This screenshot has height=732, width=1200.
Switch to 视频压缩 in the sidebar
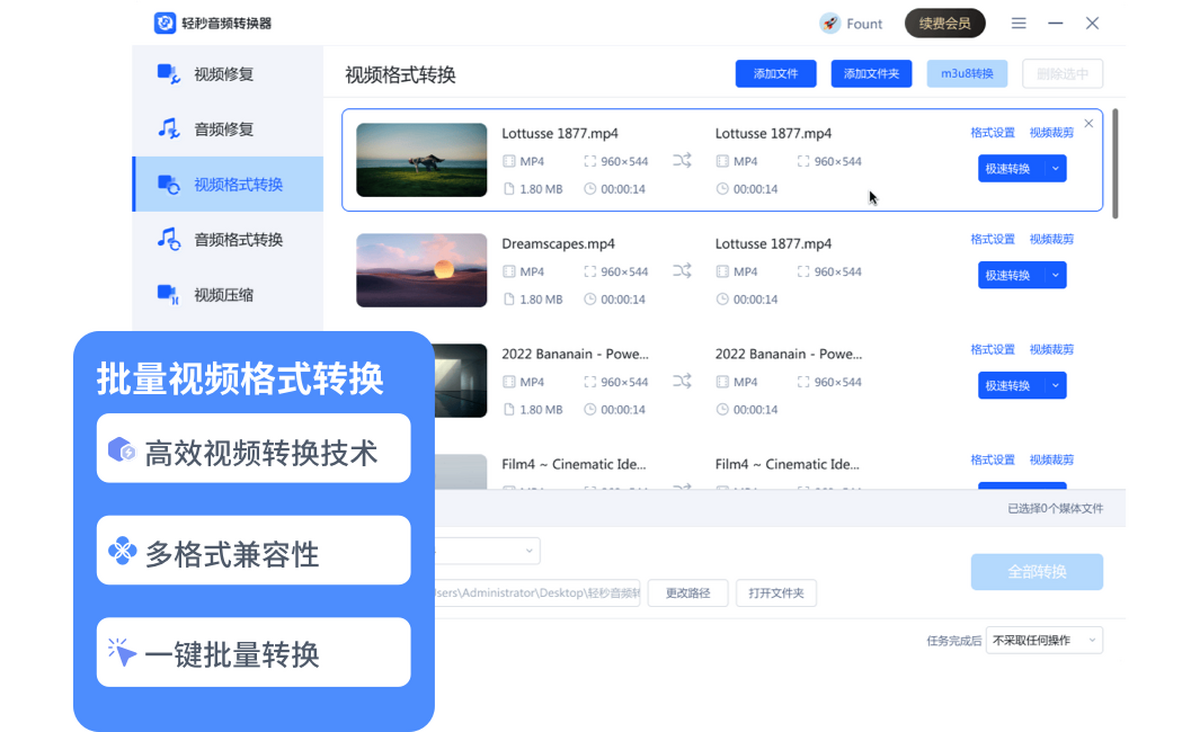(223, 295)
